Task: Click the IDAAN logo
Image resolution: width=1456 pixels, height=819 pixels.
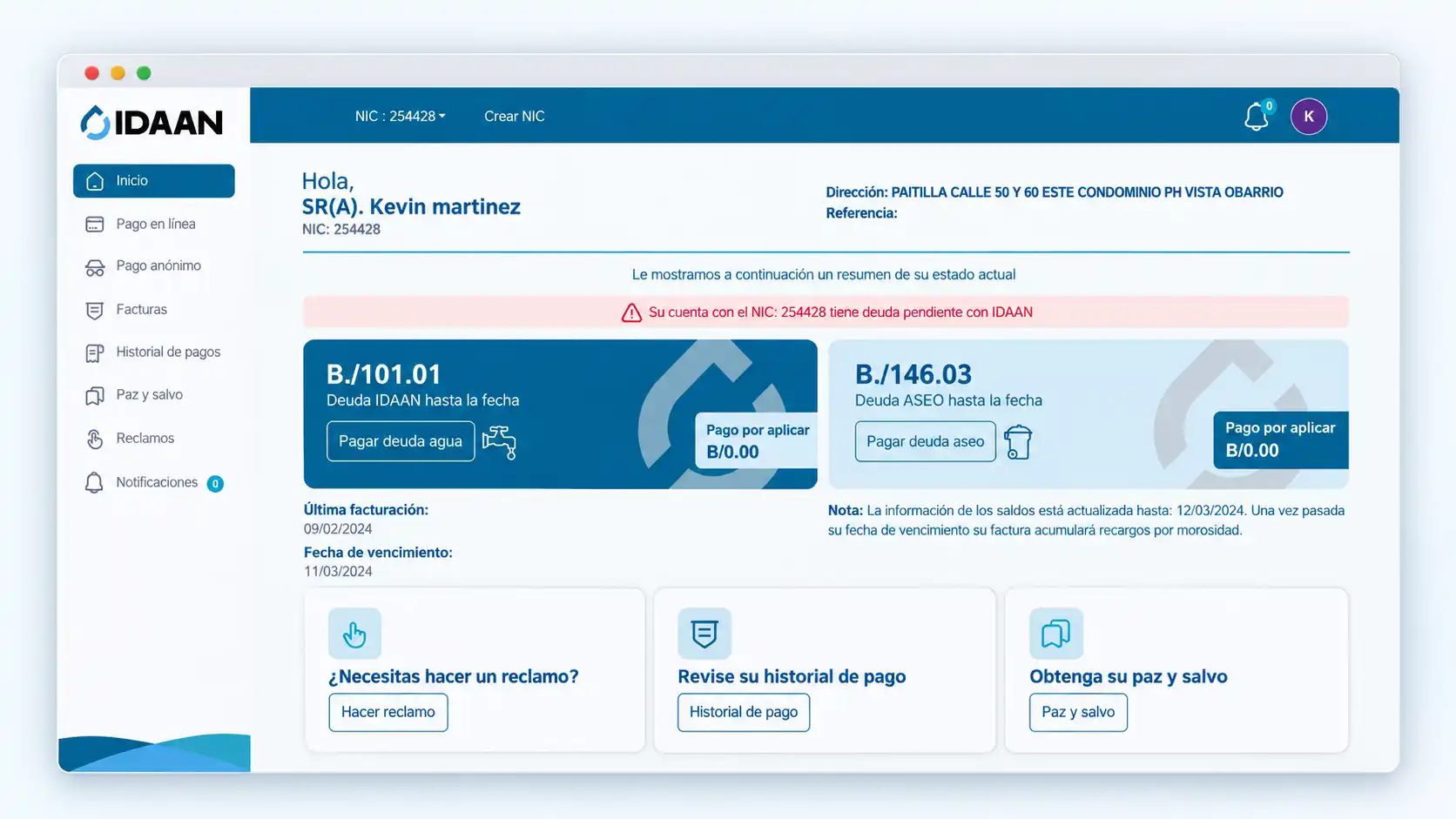Action: tap(152, 123)
